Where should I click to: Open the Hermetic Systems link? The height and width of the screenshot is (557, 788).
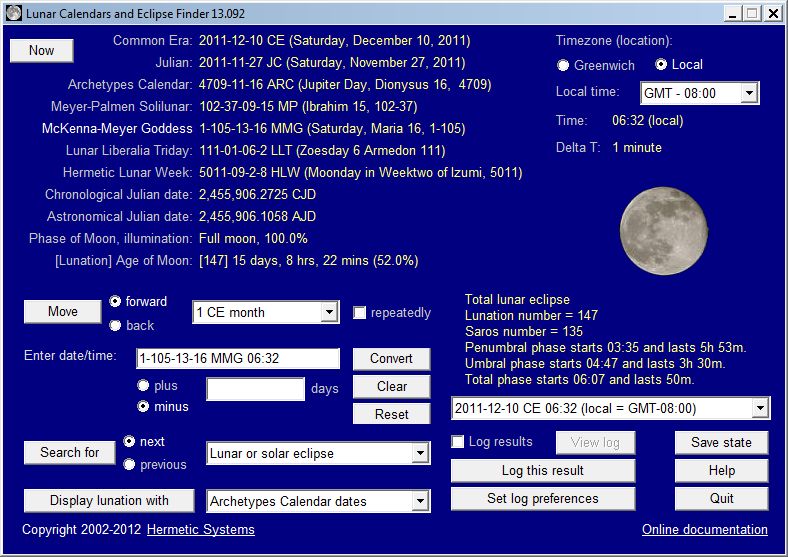coord(200,530)
